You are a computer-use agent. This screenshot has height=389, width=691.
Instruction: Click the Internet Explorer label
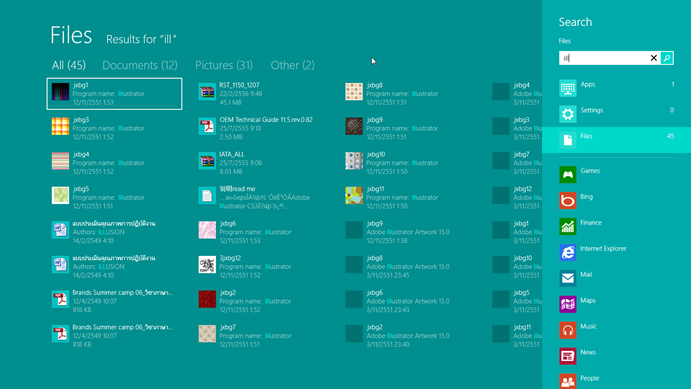pos(603,248)
